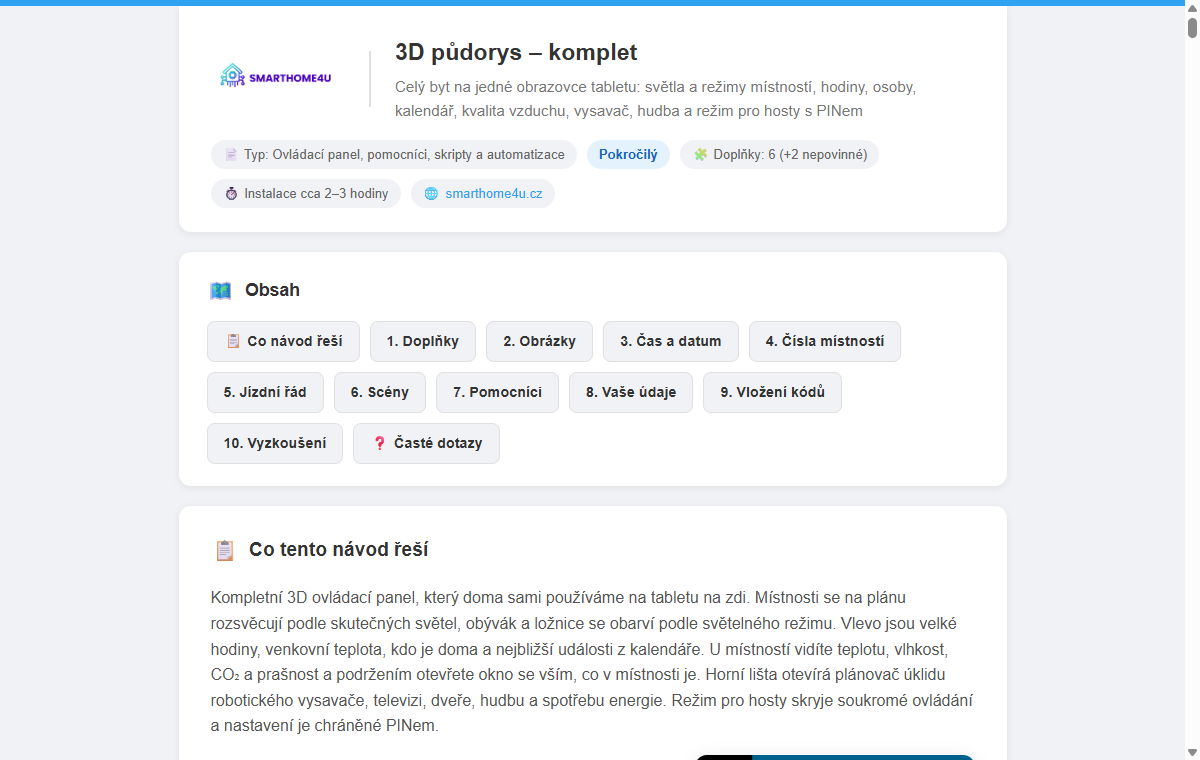This screenshot has width=1200, height=760.
Task: Open section 3. Čas a datum
Action: [671, 341]
